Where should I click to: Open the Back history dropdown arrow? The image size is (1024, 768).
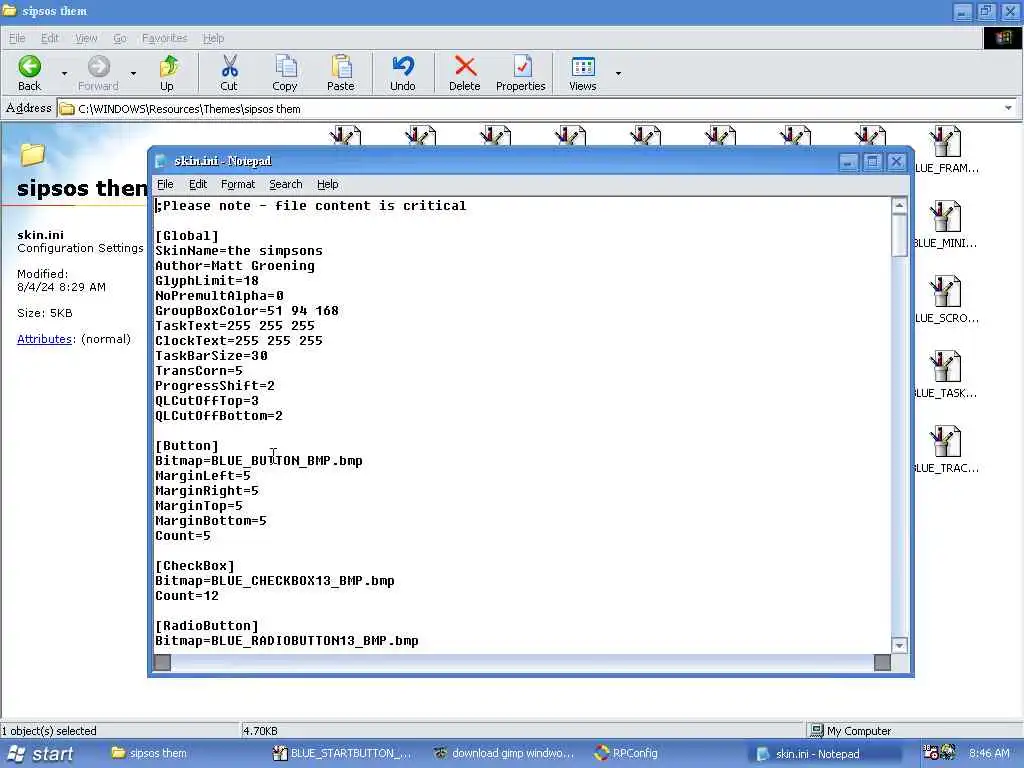coord(64,73)
